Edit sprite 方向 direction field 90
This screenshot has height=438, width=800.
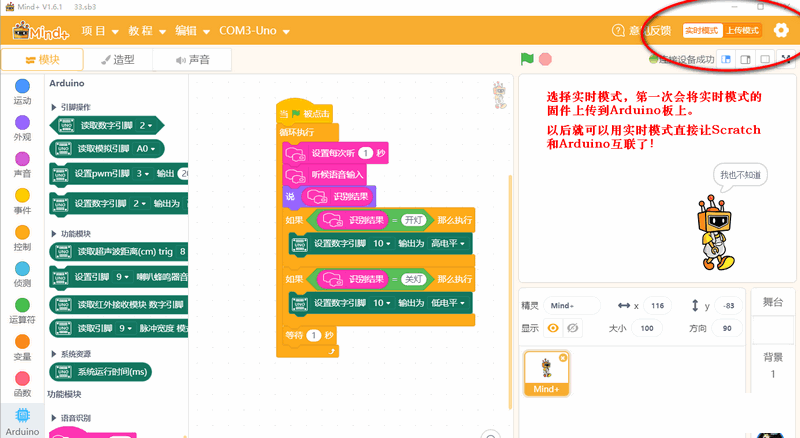pyautogui.click(x=727, y=328)
